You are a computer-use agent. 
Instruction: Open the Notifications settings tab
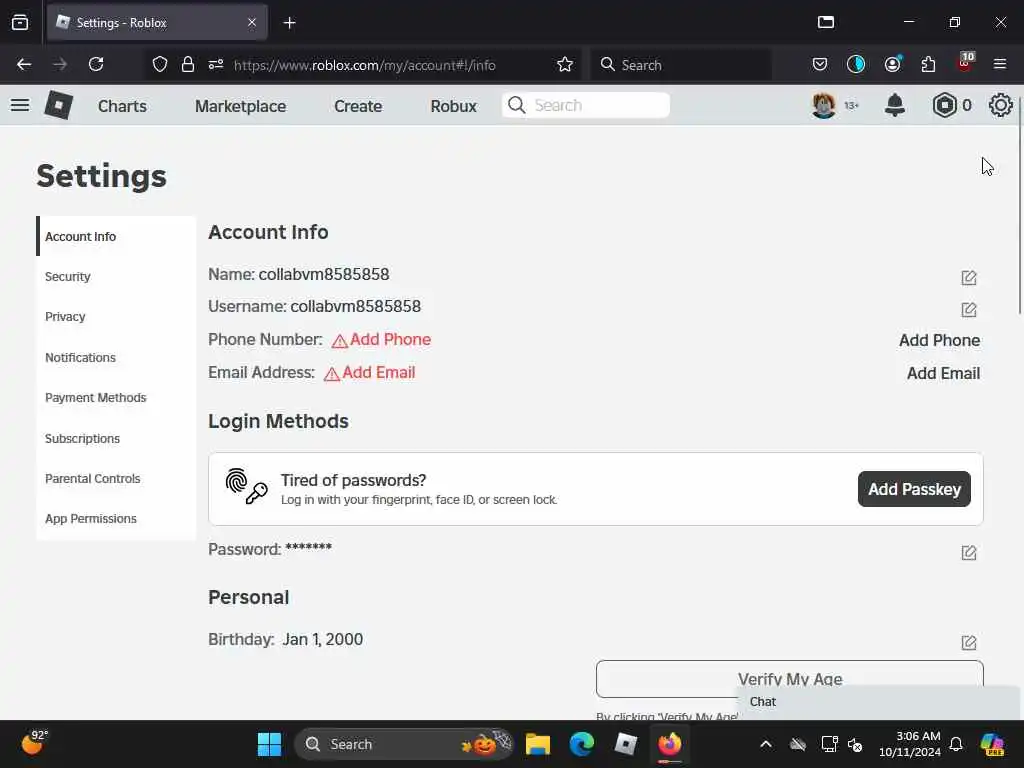pyautogui.click(x=116, y=357)
